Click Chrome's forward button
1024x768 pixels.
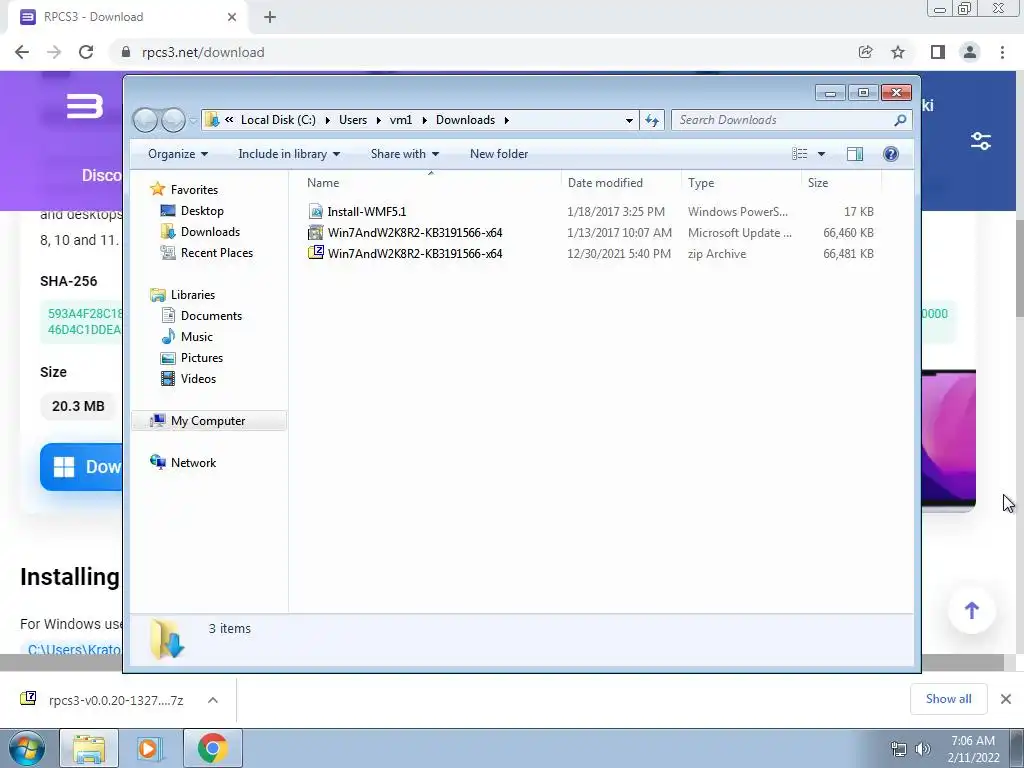[x=54, y=52]
